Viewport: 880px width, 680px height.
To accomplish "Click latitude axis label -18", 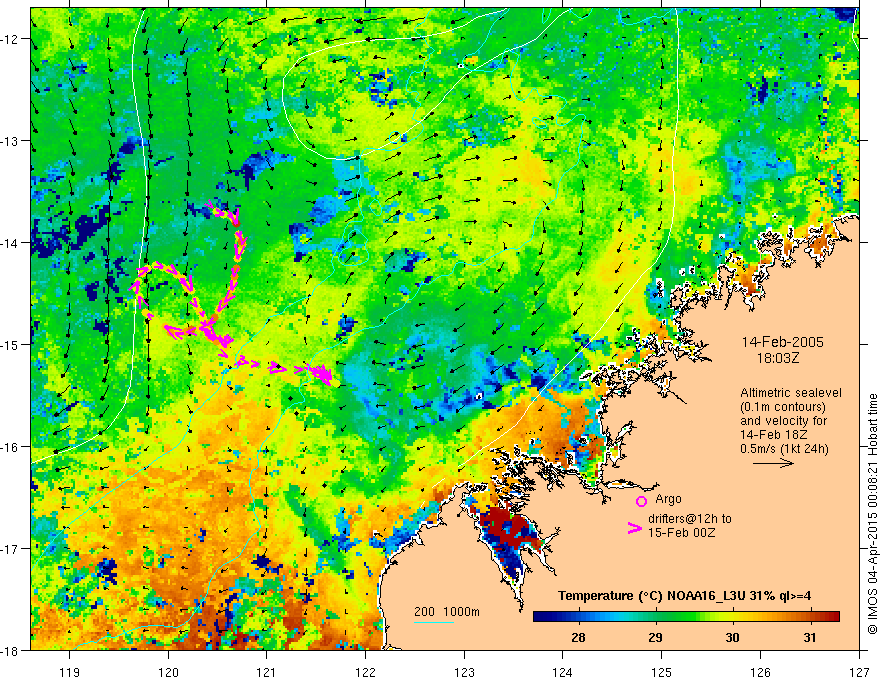I will tap(11, 650).
